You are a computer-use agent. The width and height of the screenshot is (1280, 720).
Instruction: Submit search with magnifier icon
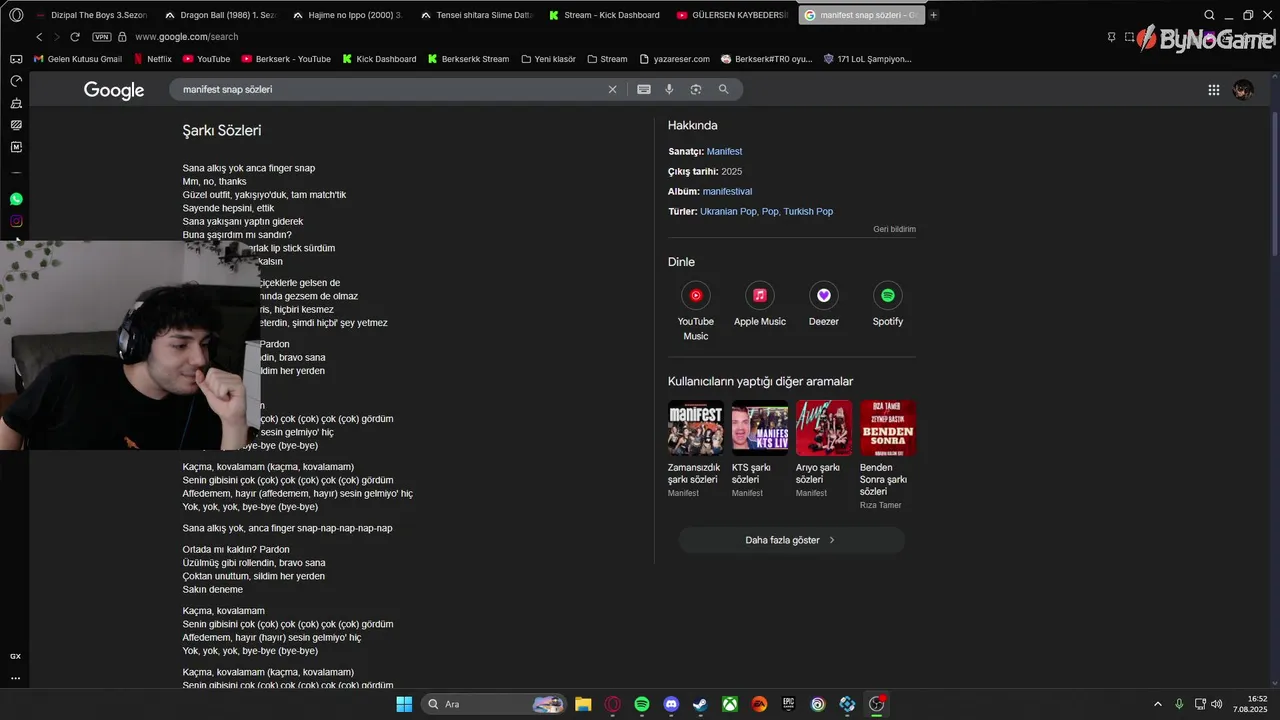(x=724, y=89)
